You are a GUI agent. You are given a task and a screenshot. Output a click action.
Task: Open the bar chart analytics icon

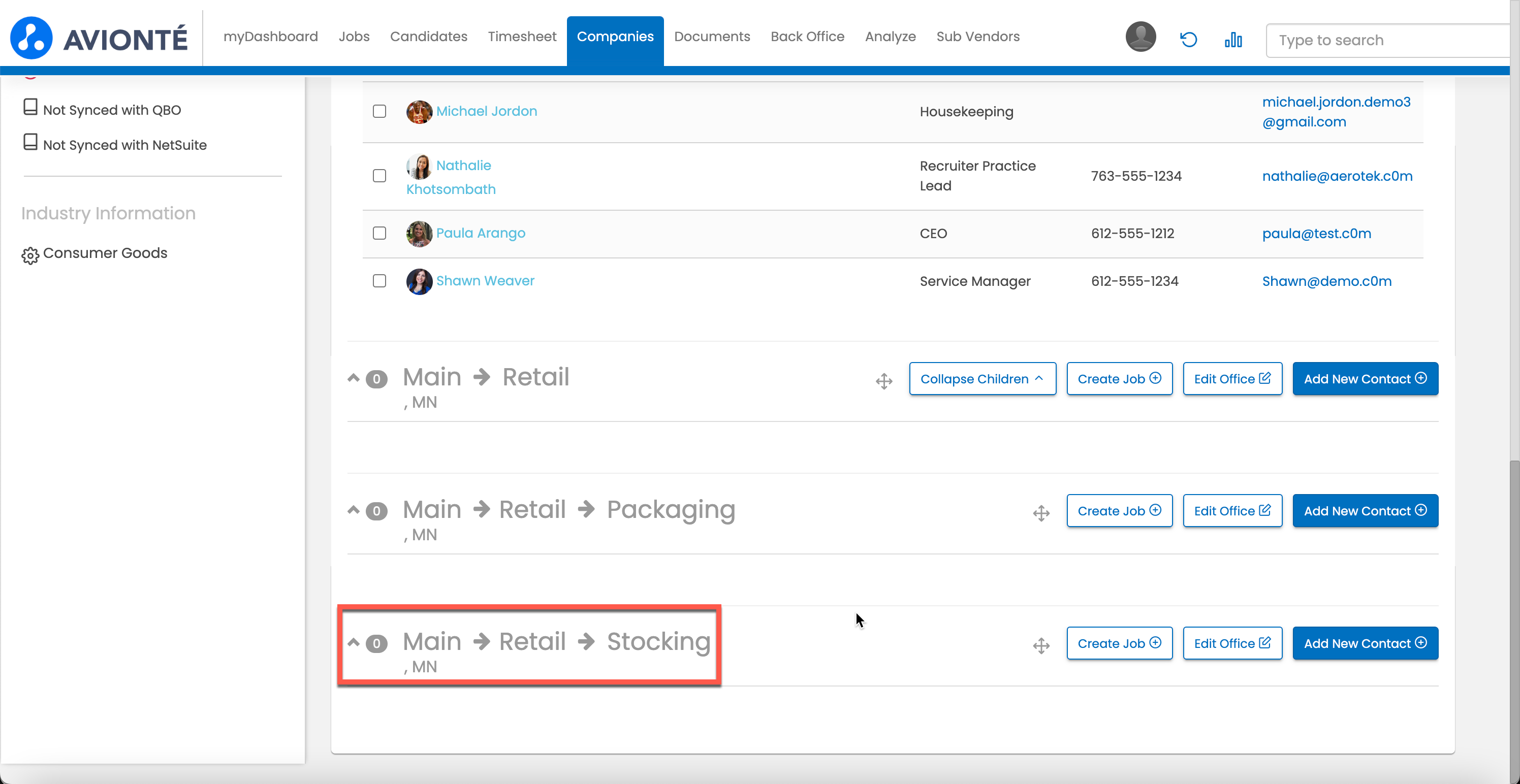[1232, 40]
